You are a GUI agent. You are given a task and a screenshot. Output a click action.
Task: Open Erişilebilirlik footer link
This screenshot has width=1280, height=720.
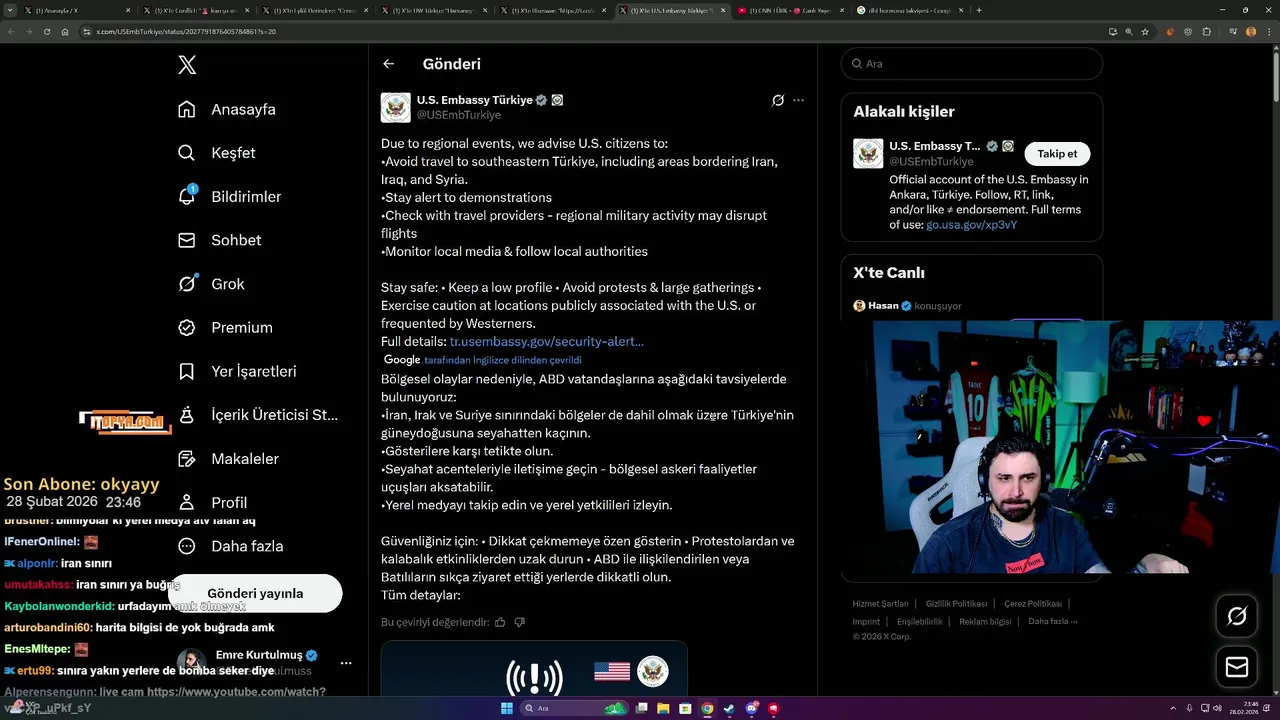[919, 621]
